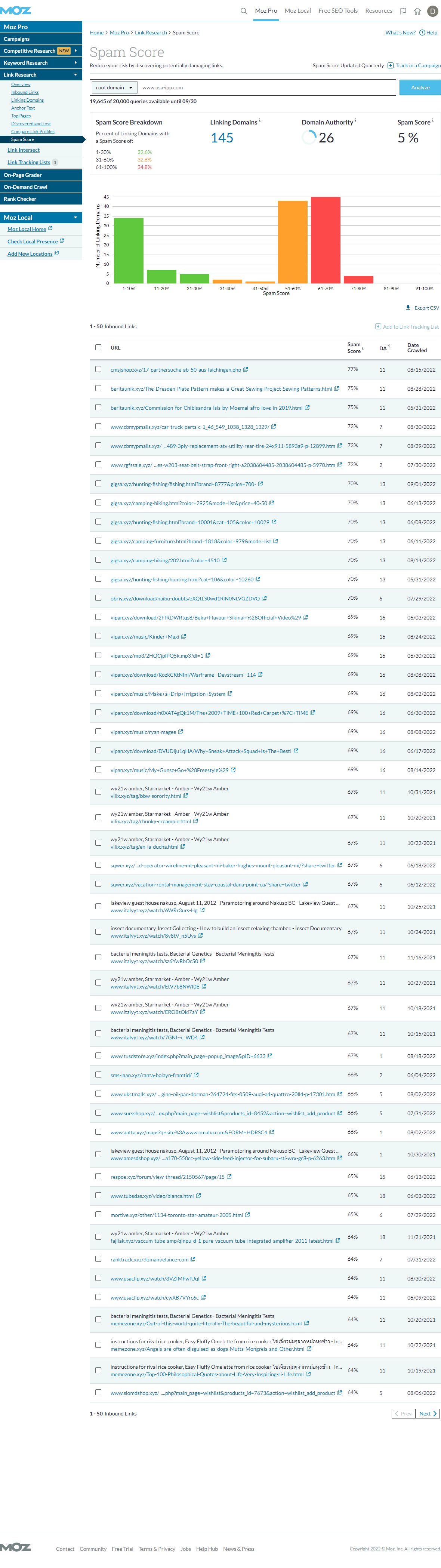
Task: Open Compare Link Profiles in the sidebar
Action: pyautogui.click(x=33, y=132)
